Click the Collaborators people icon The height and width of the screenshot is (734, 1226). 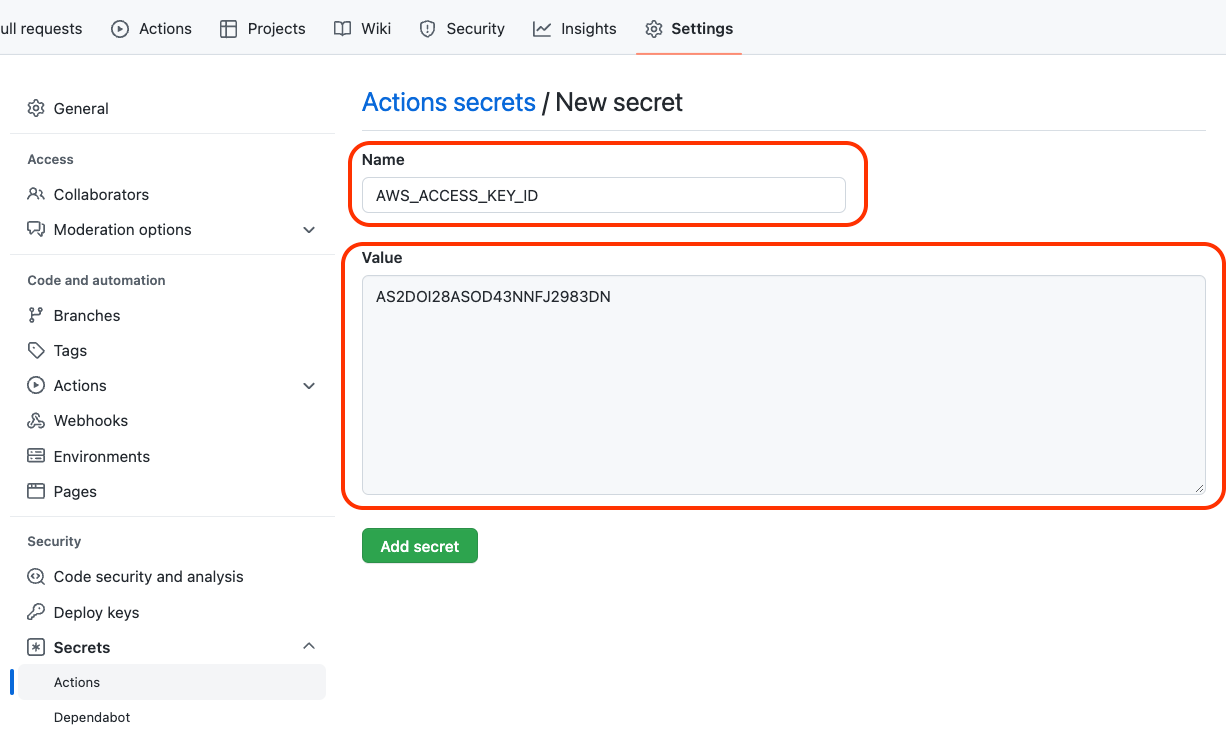point(36,194)
